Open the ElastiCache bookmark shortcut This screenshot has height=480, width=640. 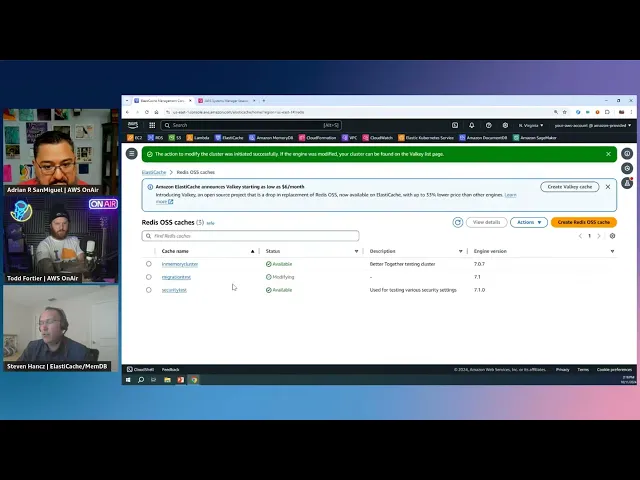pos(229,138)
